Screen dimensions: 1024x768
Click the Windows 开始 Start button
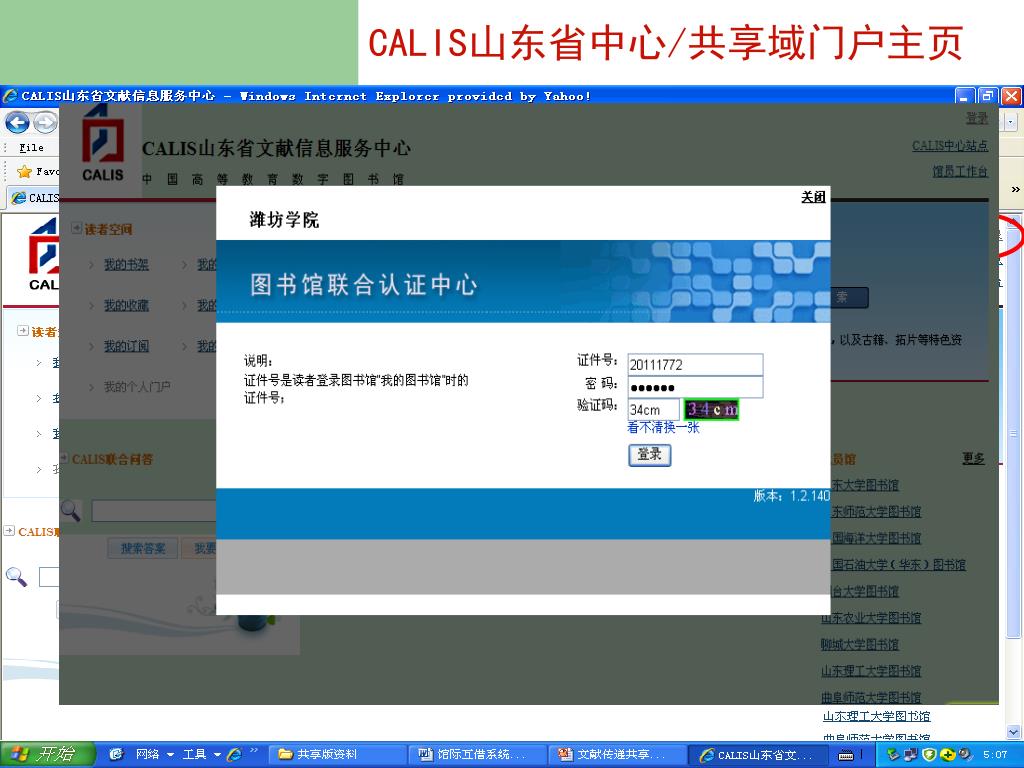pyautogui.click(x=47, y=754)
